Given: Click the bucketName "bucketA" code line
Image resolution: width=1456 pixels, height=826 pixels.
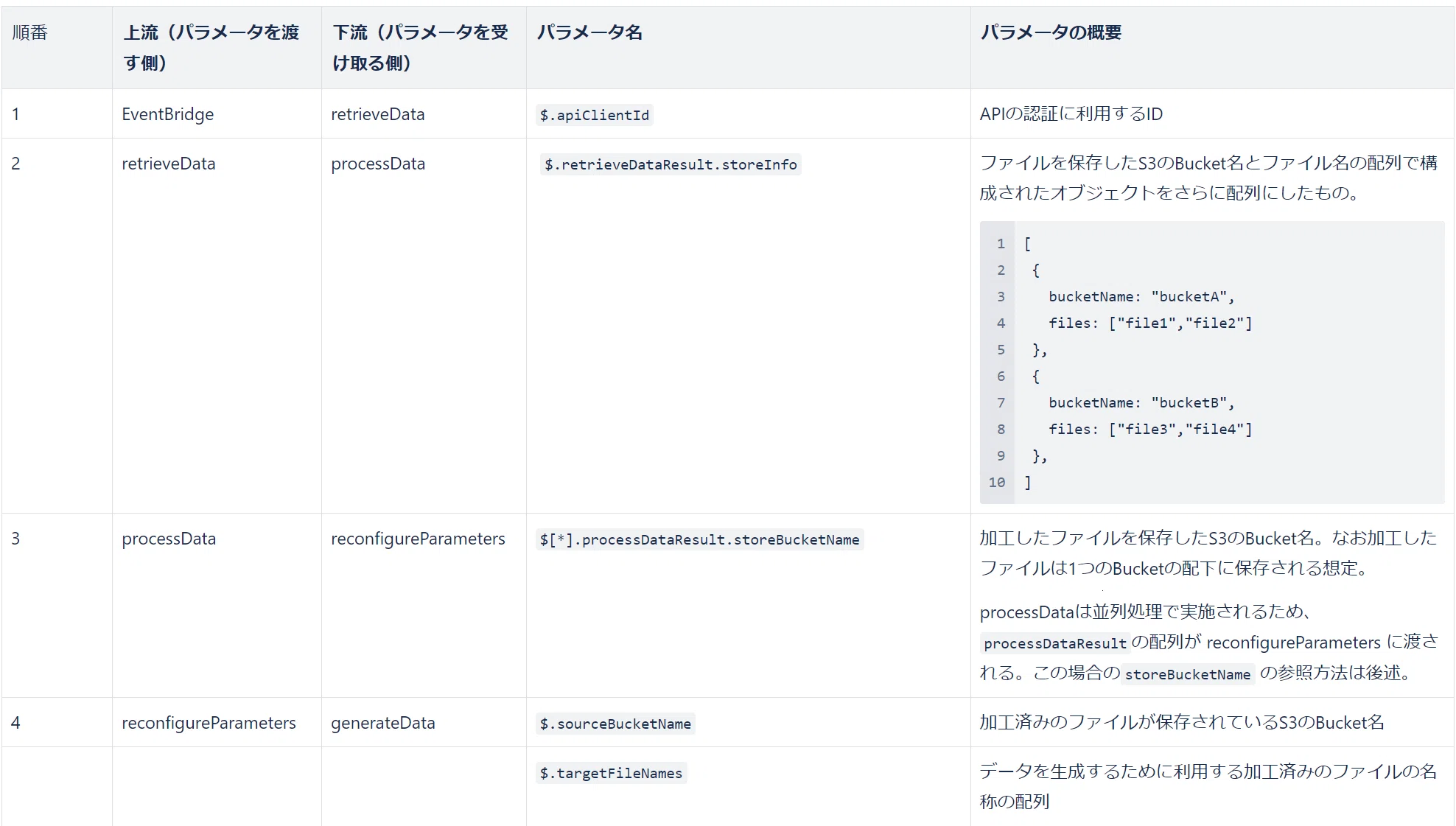Looking at the screenshot, I should 1141,296.
